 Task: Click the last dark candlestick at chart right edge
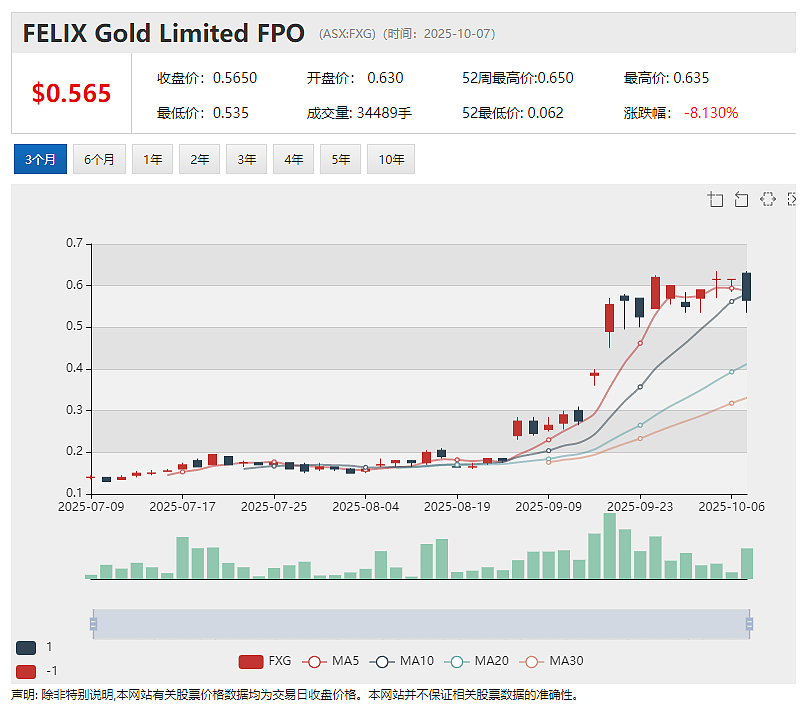(x=746, y=287)
